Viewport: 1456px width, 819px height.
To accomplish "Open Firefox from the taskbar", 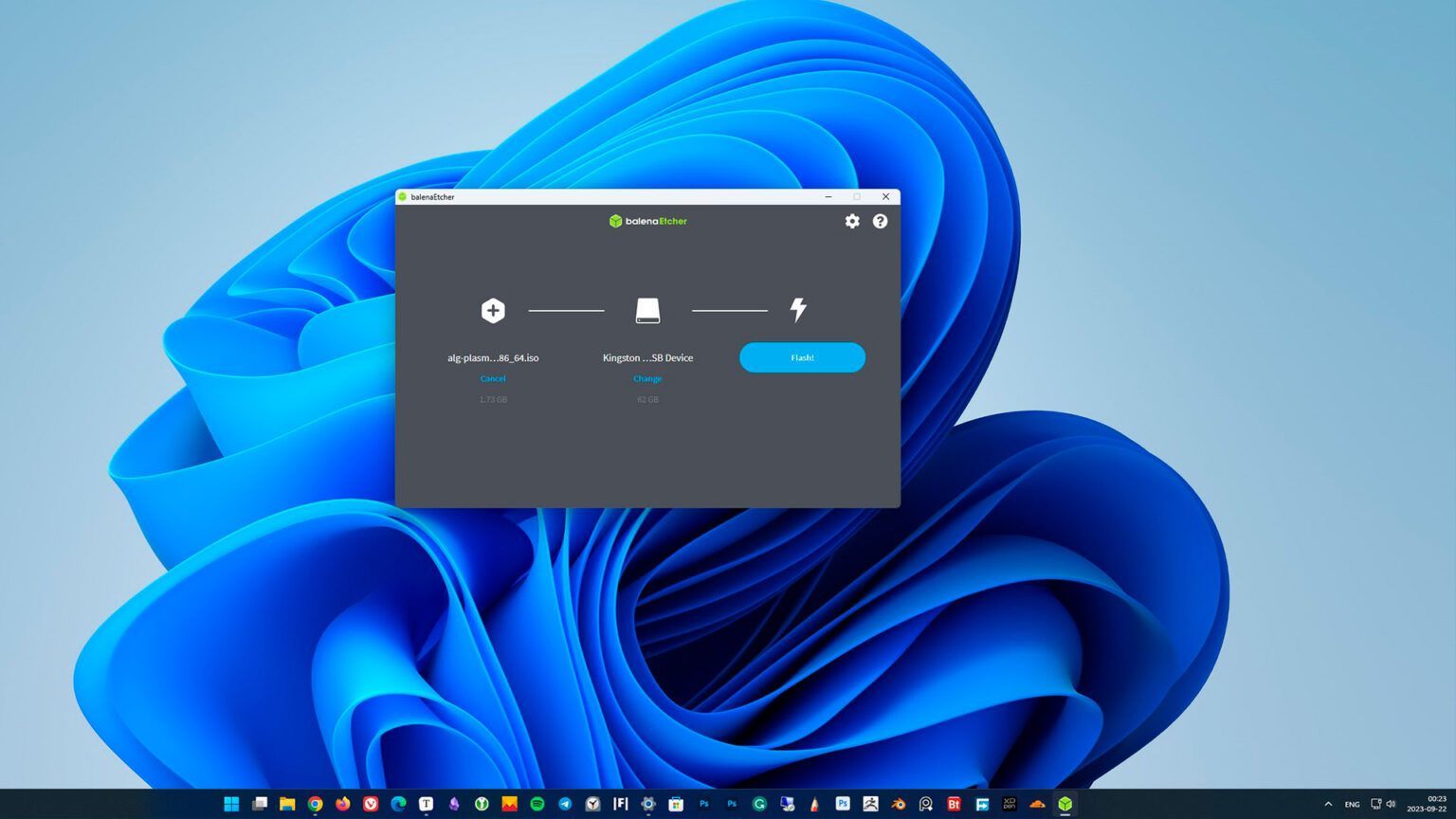I will coord(341,804).
